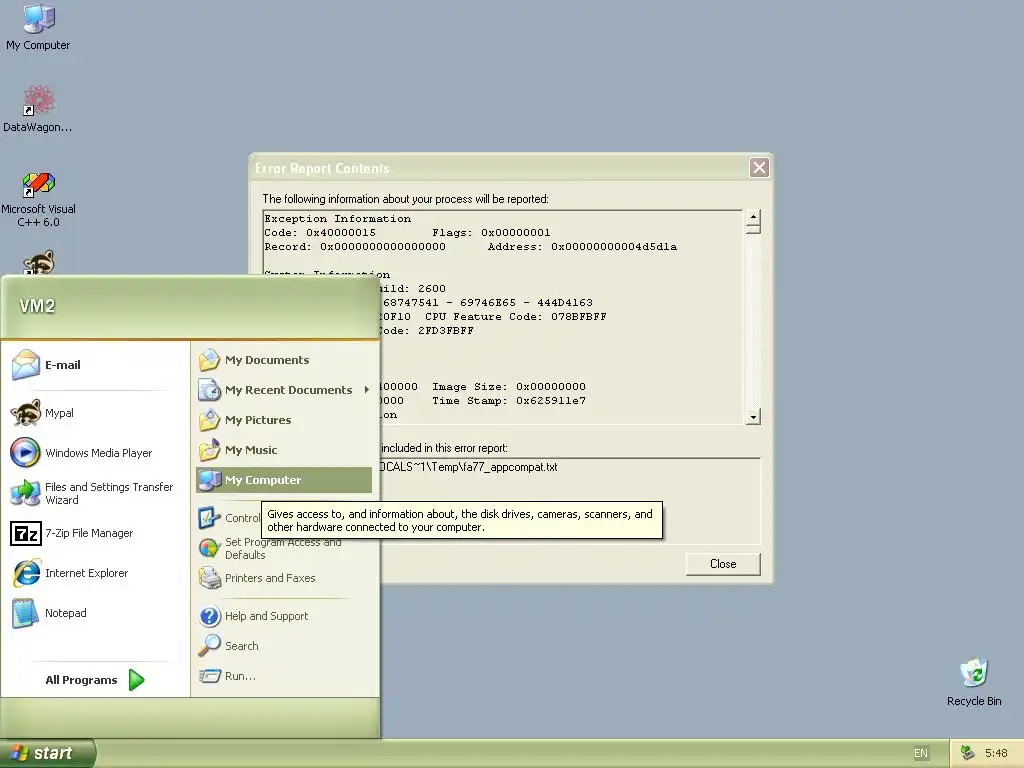Screen dimensions: 1024x768
Task: Open My Computer desktop icon
Action: click(38, 27)
